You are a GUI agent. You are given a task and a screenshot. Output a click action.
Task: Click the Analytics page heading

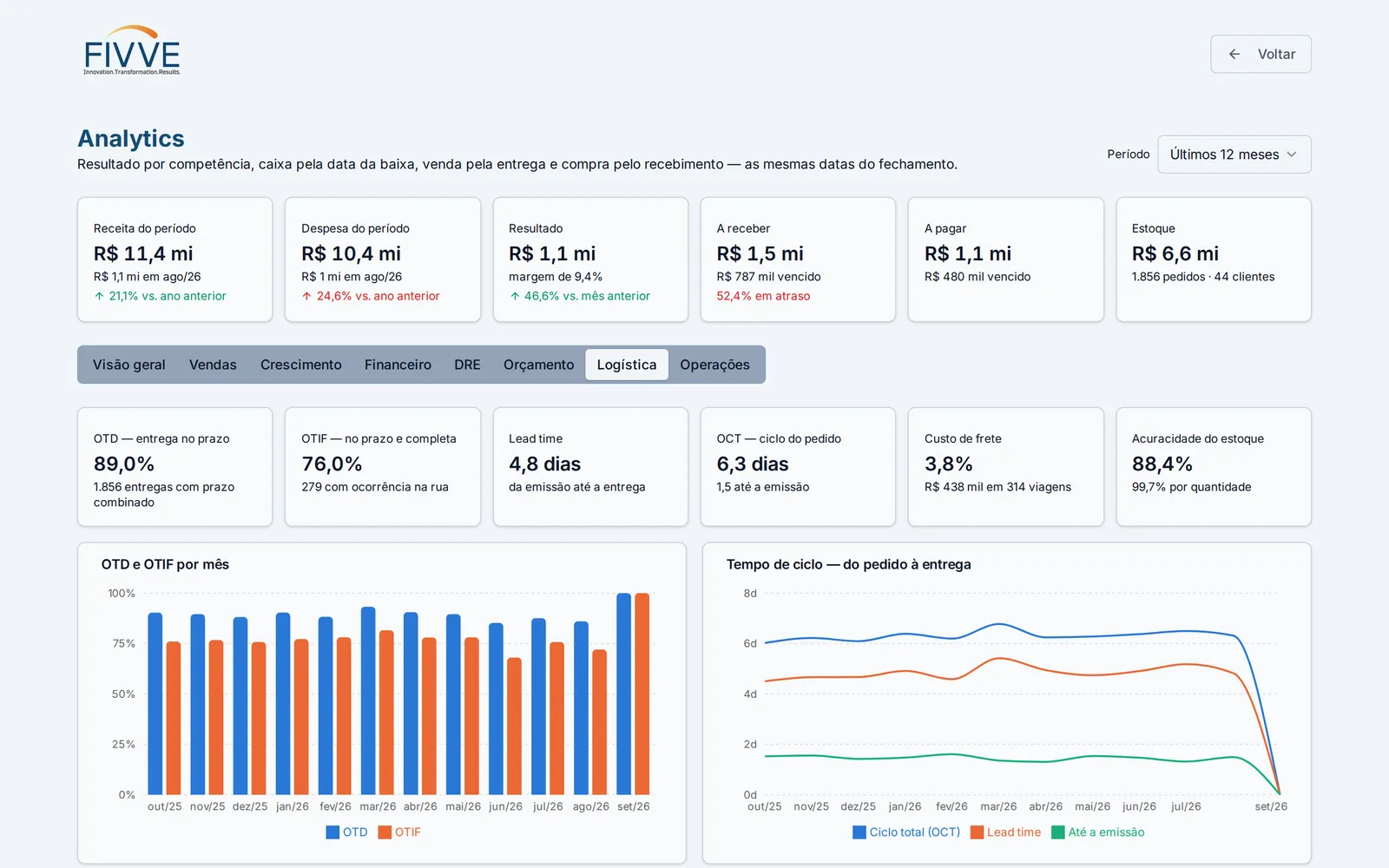pyautogui.click(x=131, y=139)
